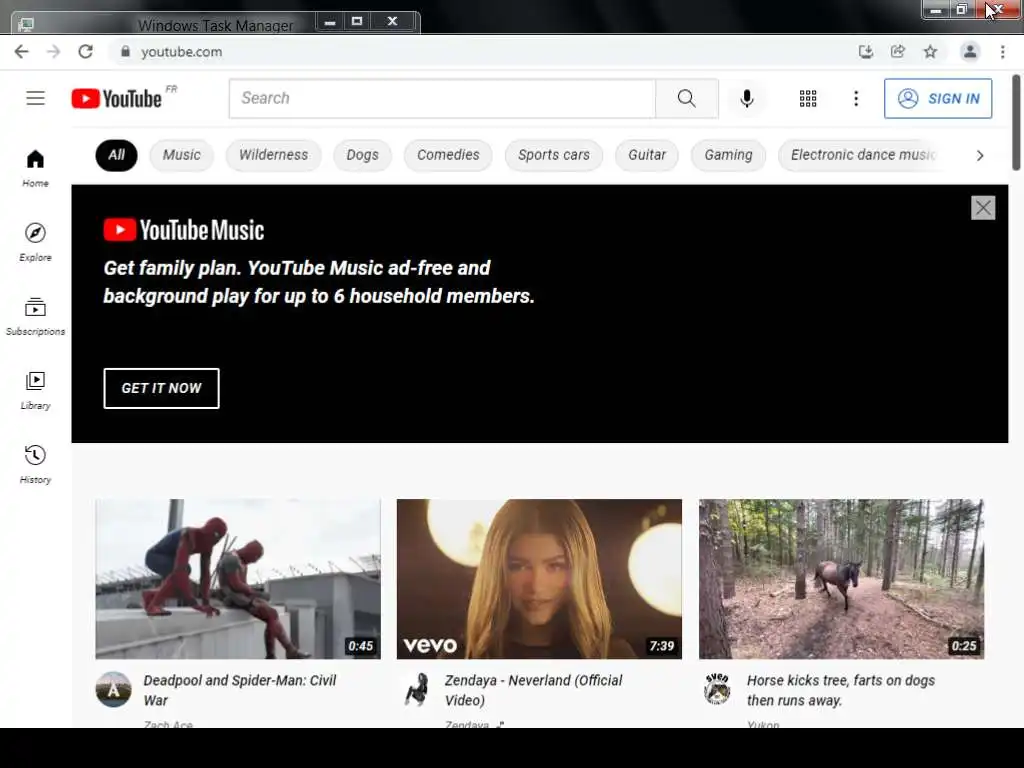Select the Sports cars filter chip
This screenshot has width=1024, height=768.
(554, 155)
